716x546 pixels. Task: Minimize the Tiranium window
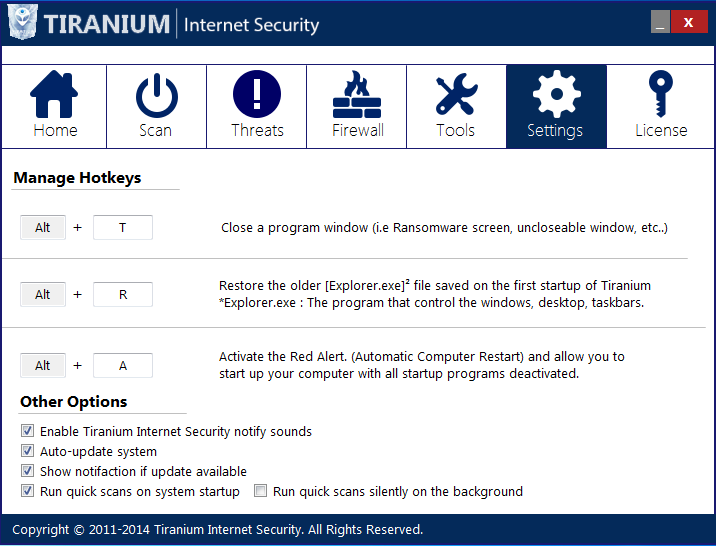point(661,22)
